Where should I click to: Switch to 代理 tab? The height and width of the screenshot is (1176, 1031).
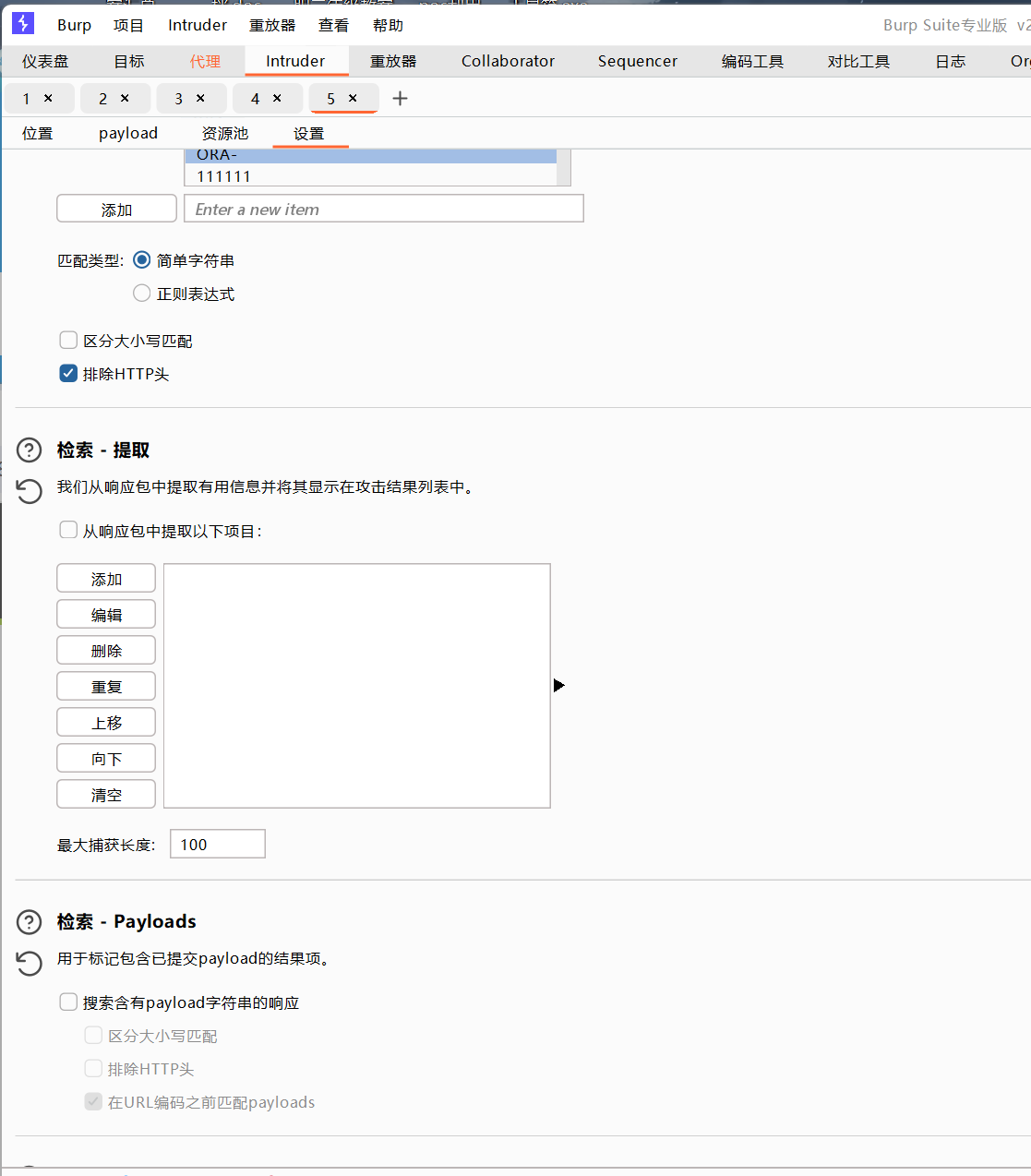pyautogui.click(x=205, y=61)
